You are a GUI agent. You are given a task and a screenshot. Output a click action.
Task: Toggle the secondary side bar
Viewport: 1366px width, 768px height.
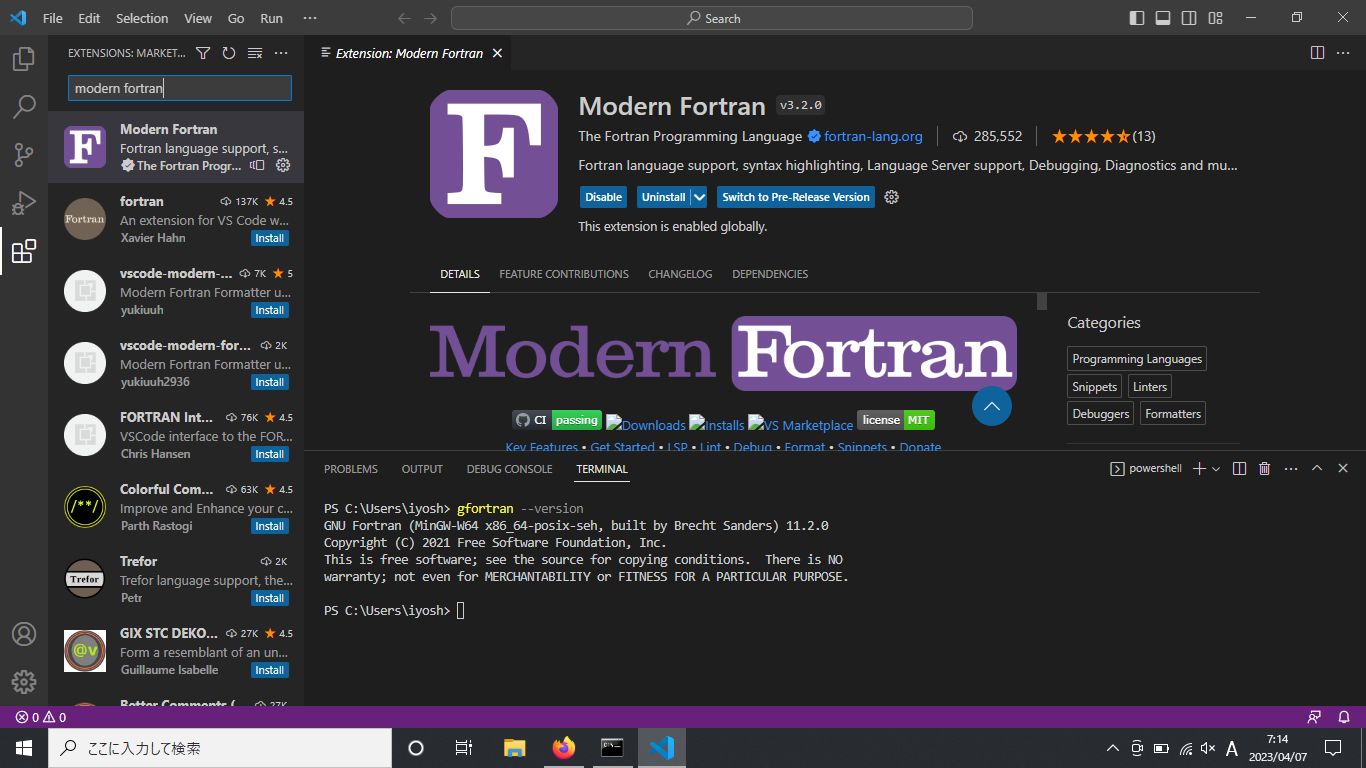[1189, 18]
